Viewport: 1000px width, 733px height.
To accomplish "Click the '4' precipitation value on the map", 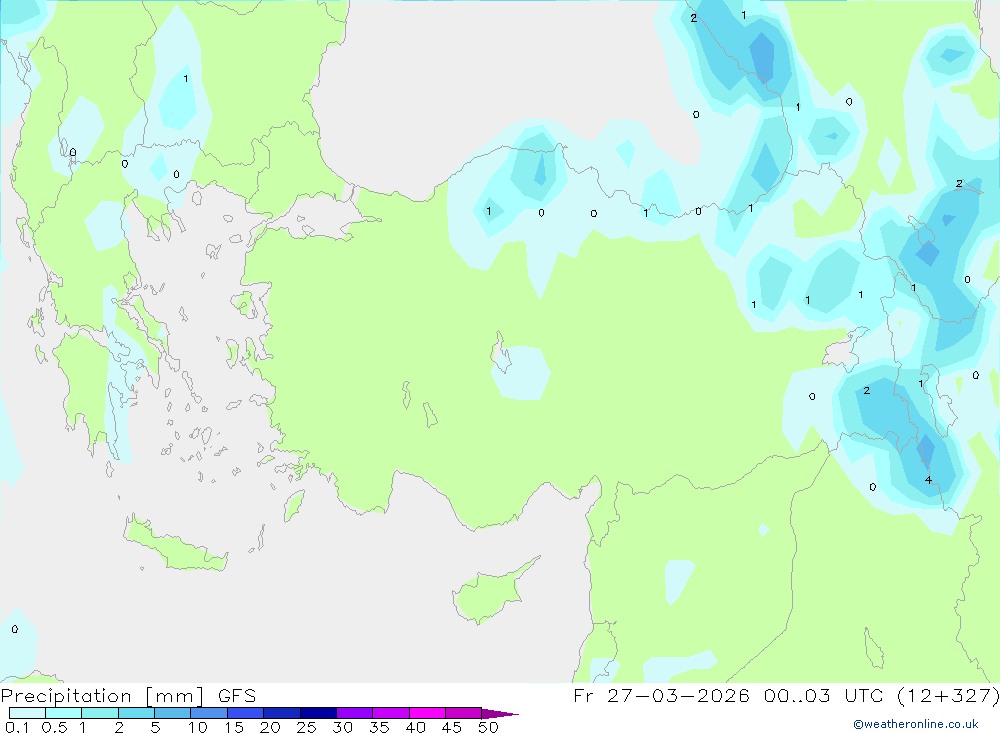I will click(928, 480).
